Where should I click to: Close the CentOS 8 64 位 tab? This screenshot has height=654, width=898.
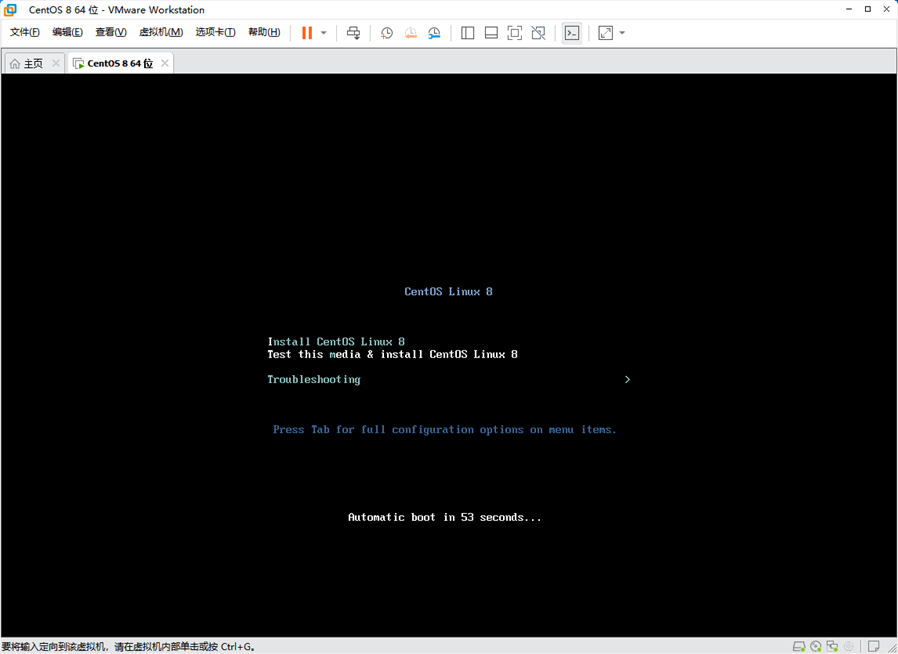tap(165, 63)
